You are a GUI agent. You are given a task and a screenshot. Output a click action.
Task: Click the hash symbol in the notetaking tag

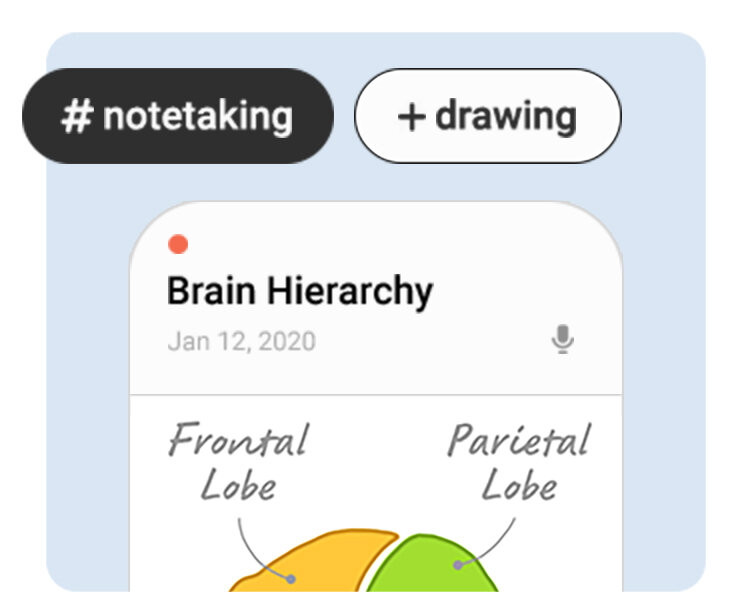[76, 117]
